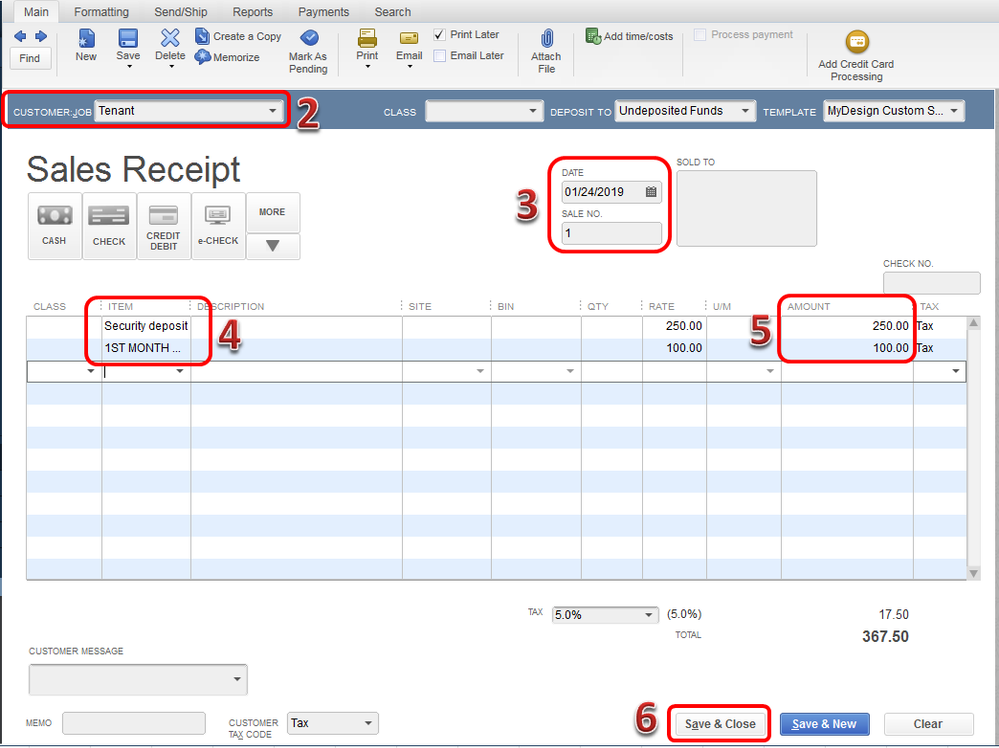Open the Item dropdown in new row
999x748 pixels.
pyautogui.click(x=180, y=371)
